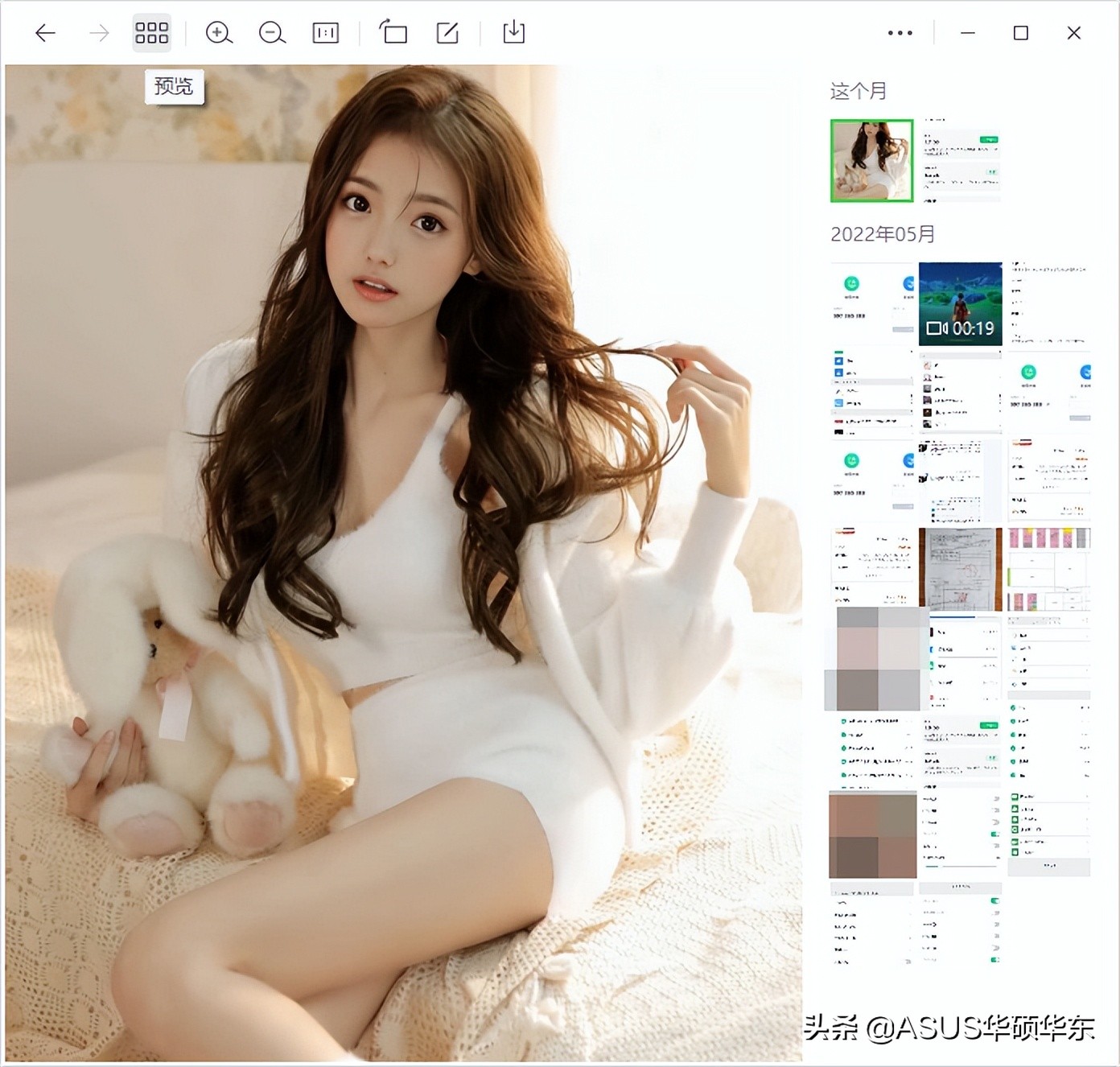
Task: Open the hand-drawn paper sketch thumbnail
Action: (x=961, y=568)
